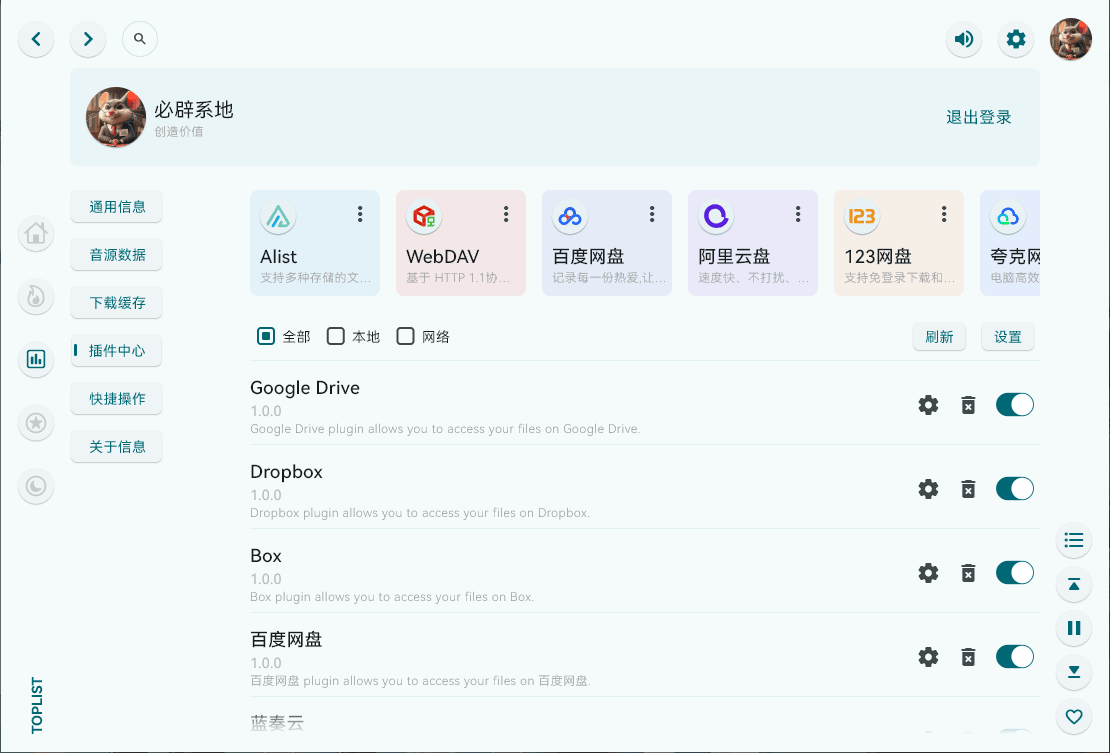
Task: Select the home icon in left sidebar
Action: coord(36,233)
